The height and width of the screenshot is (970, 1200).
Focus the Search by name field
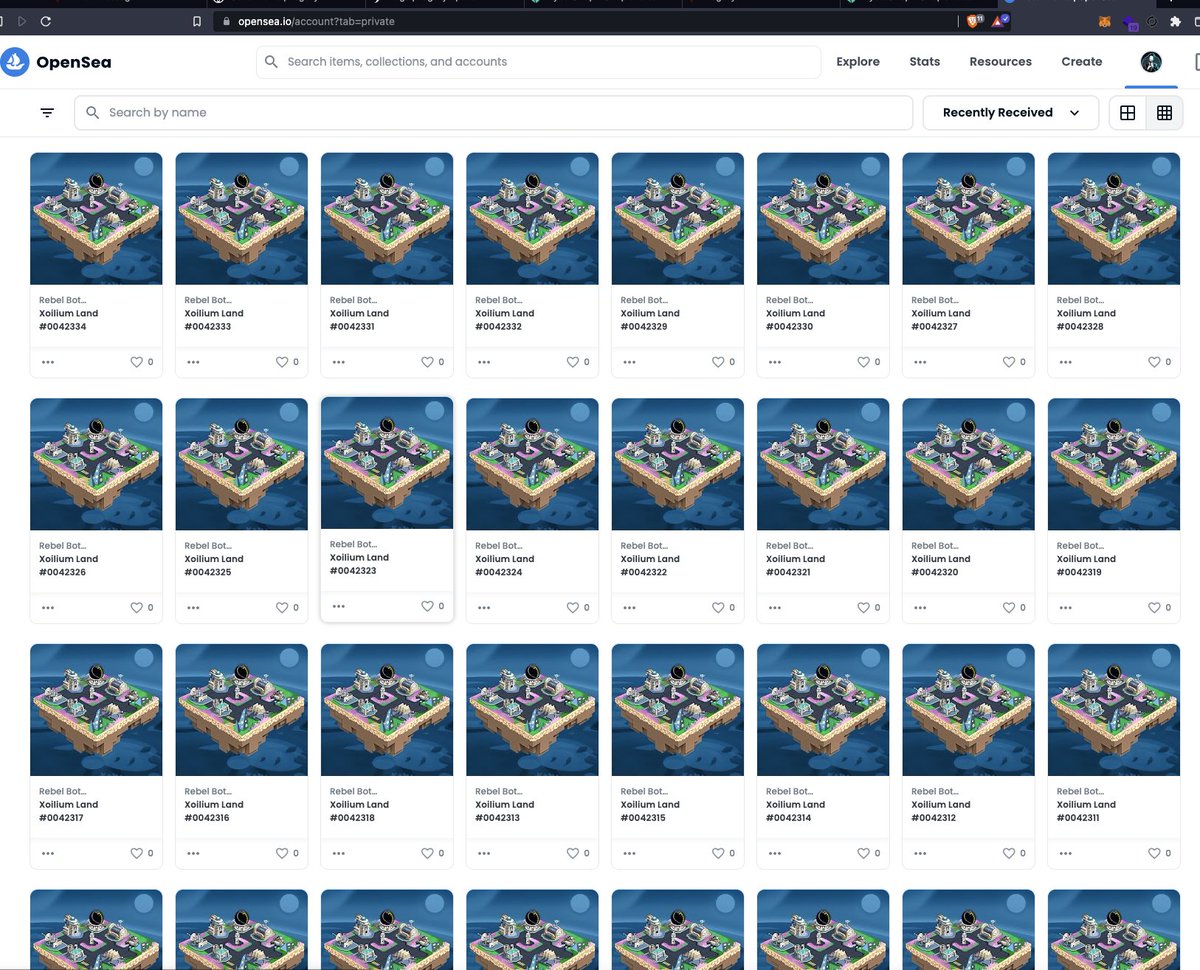click(x=493, y=113)
